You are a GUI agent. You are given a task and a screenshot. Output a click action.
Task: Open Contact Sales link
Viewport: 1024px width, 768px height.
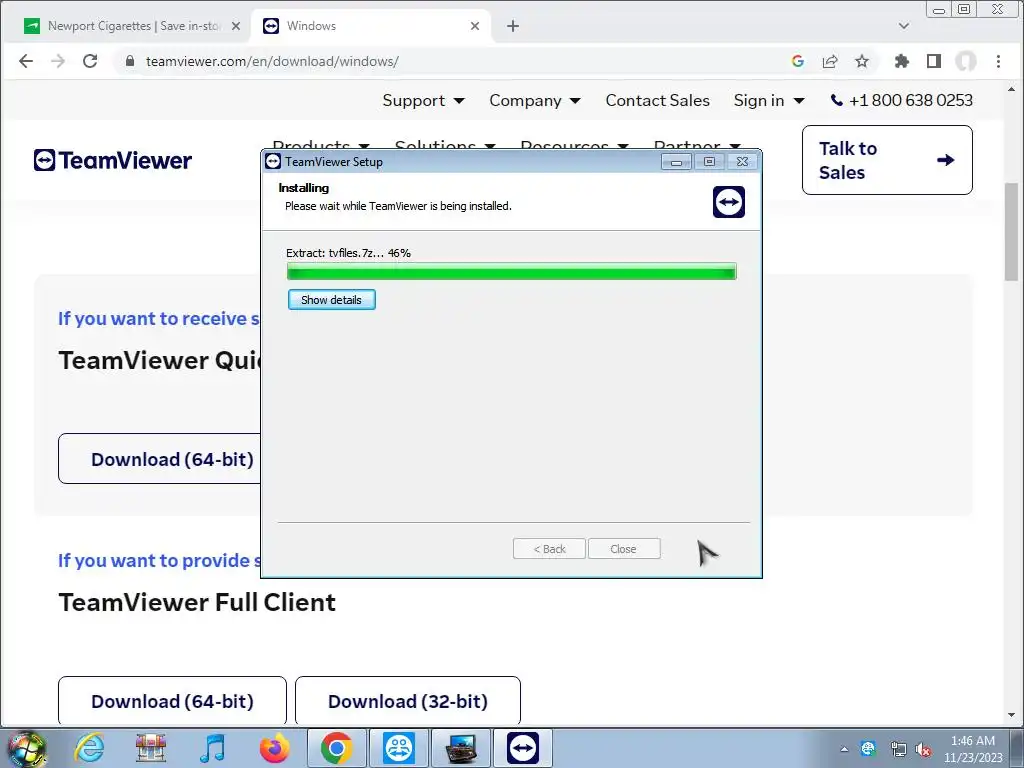click(x=657, y=101)
